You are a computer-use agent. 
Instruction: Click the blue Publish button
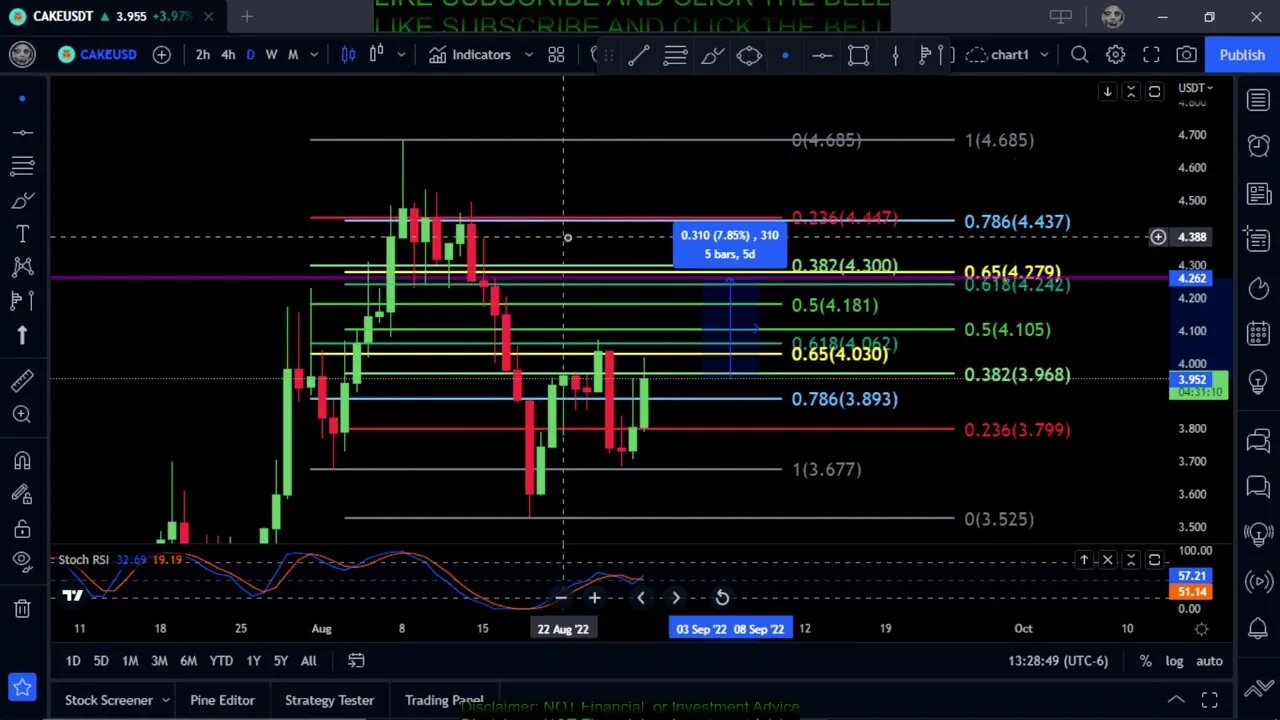click(1242, 55)
